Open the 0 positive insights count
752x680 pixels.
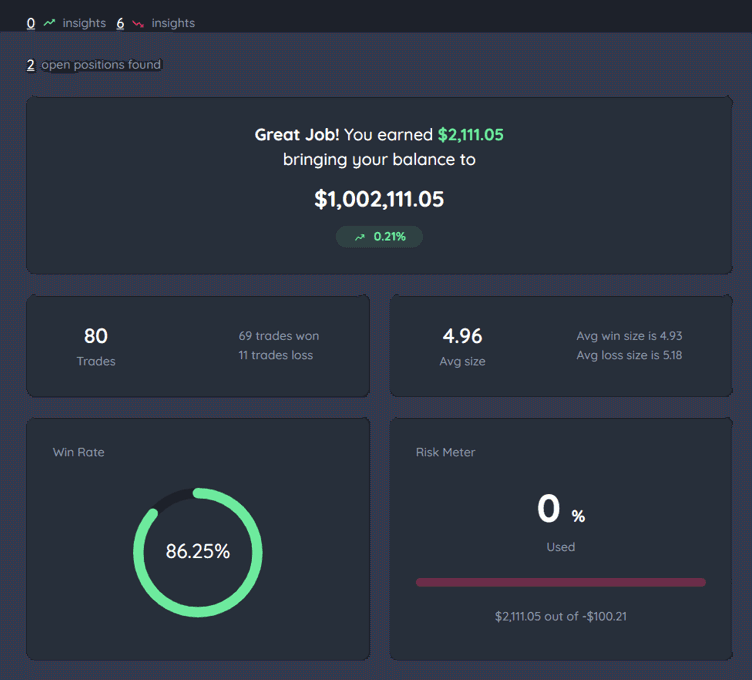click(31, 23)
